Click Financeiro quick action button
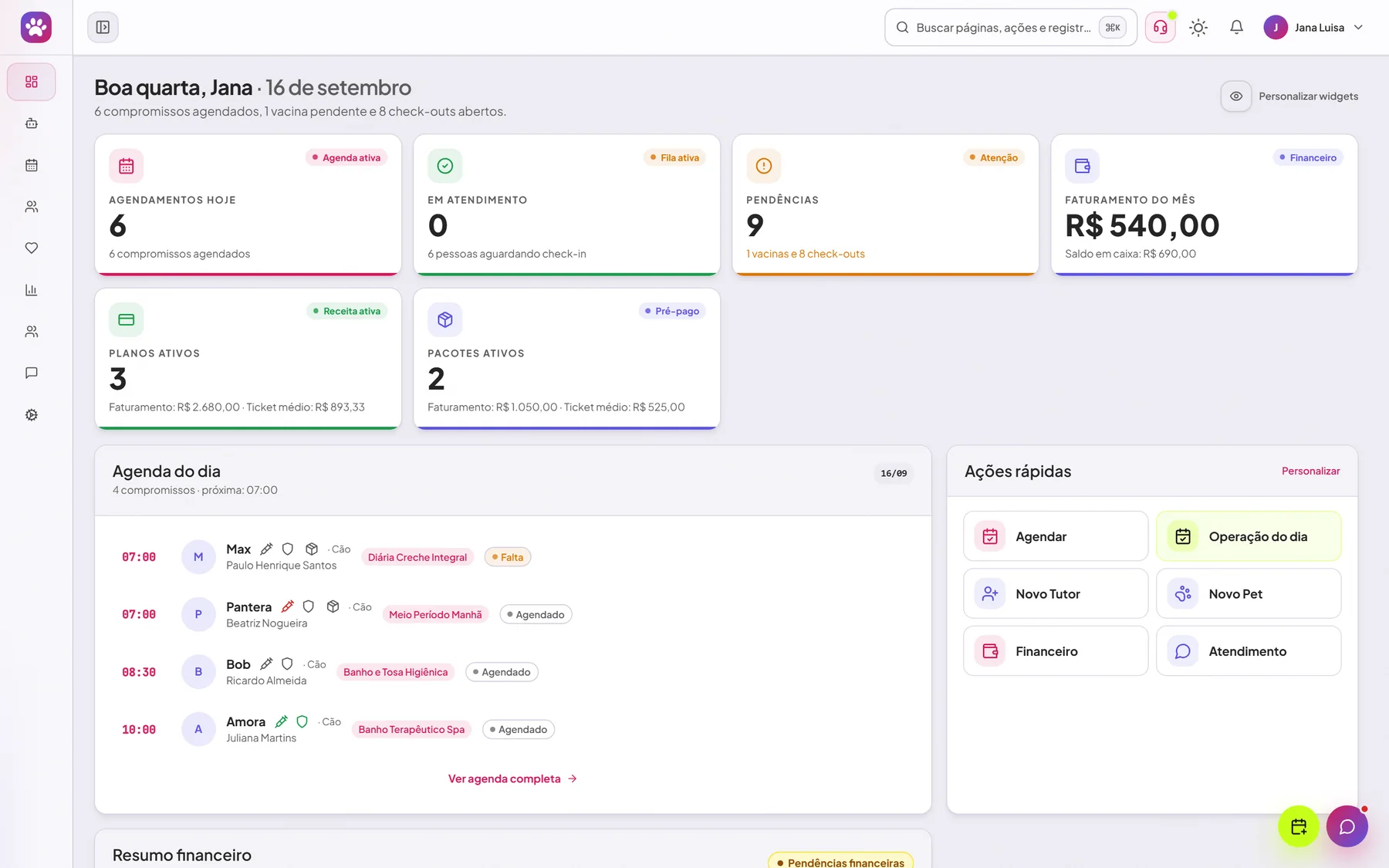Viewport: 1389px width, 868px height. 1056,651
